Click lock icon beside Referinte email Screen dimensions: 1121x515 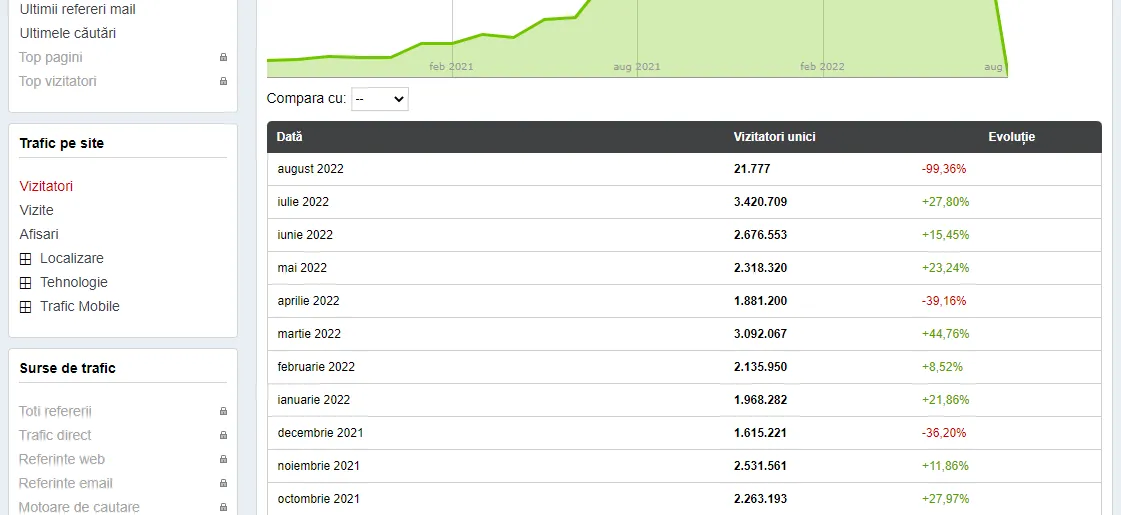[x=223, y=484]
